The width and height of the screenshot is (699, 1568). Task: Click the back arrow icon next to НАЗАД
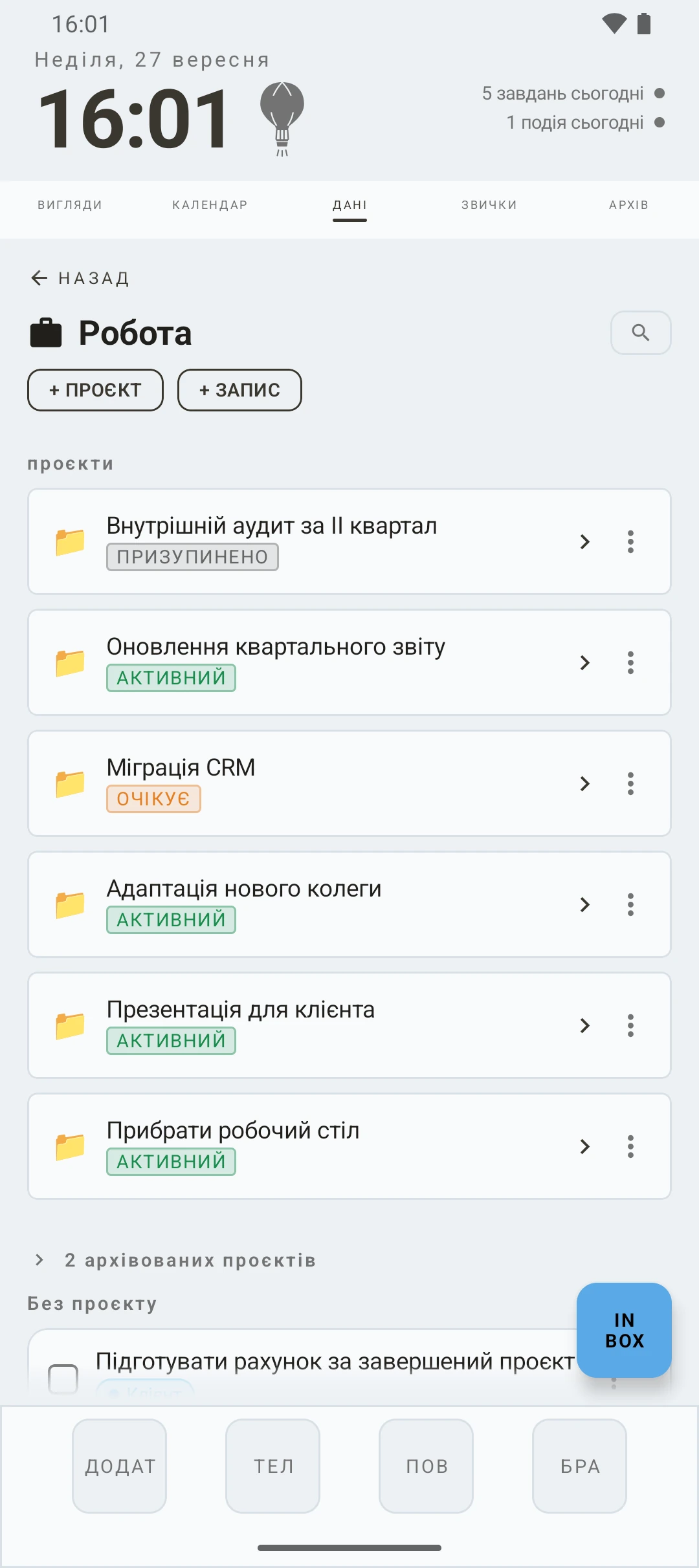39,278
